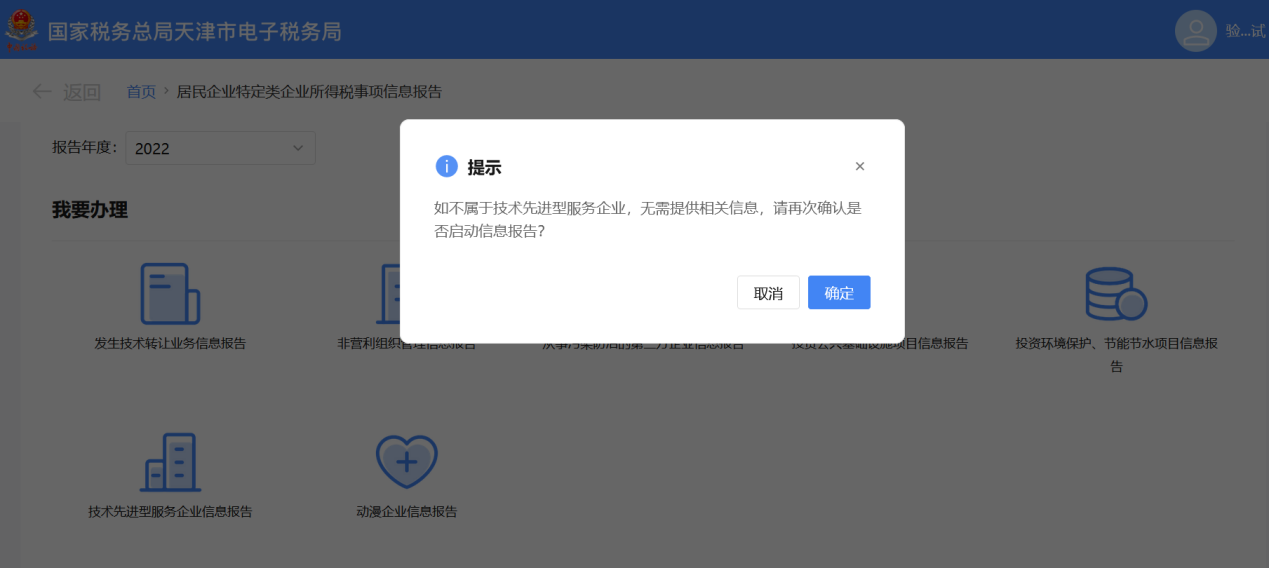The width and height of the screenshot is (1269, 568).
Task: Click the blue info icon beside 提示
Action: coord(446,167)
